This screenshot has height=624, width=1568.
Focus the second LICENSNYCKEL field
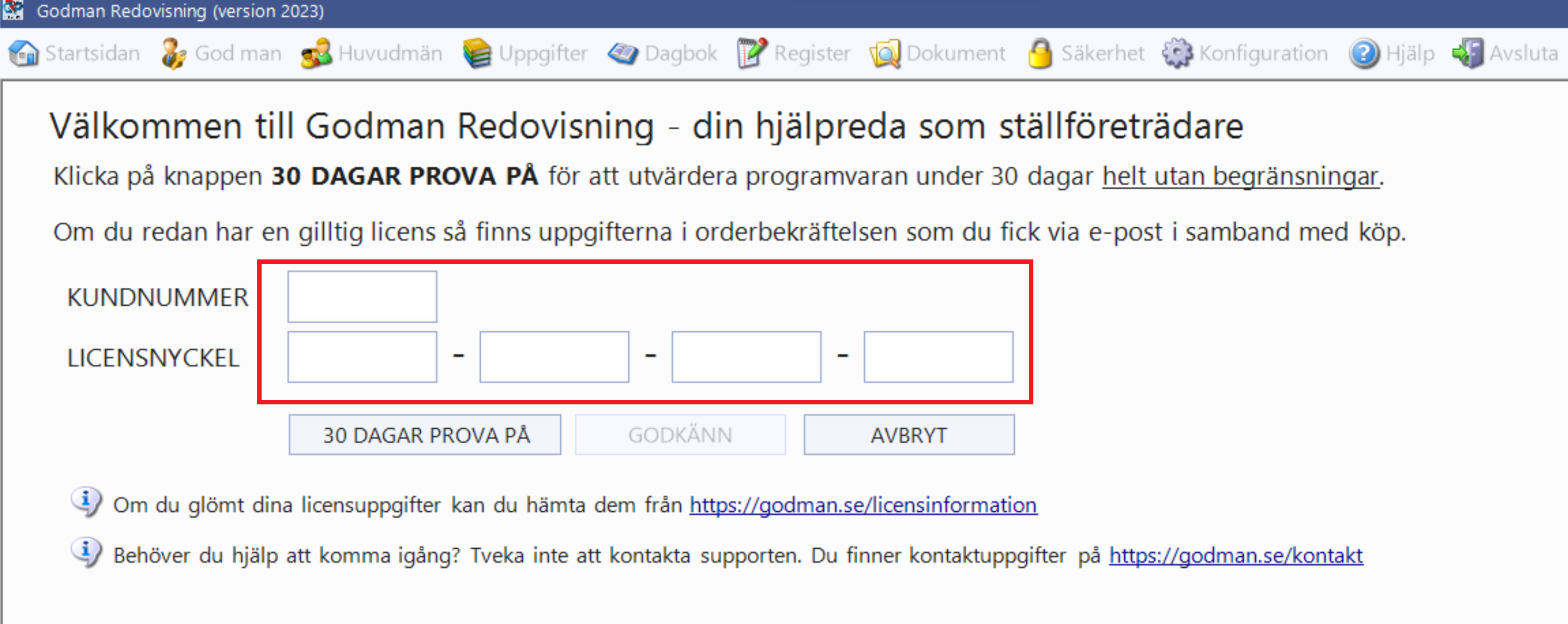tap(554, 357)
